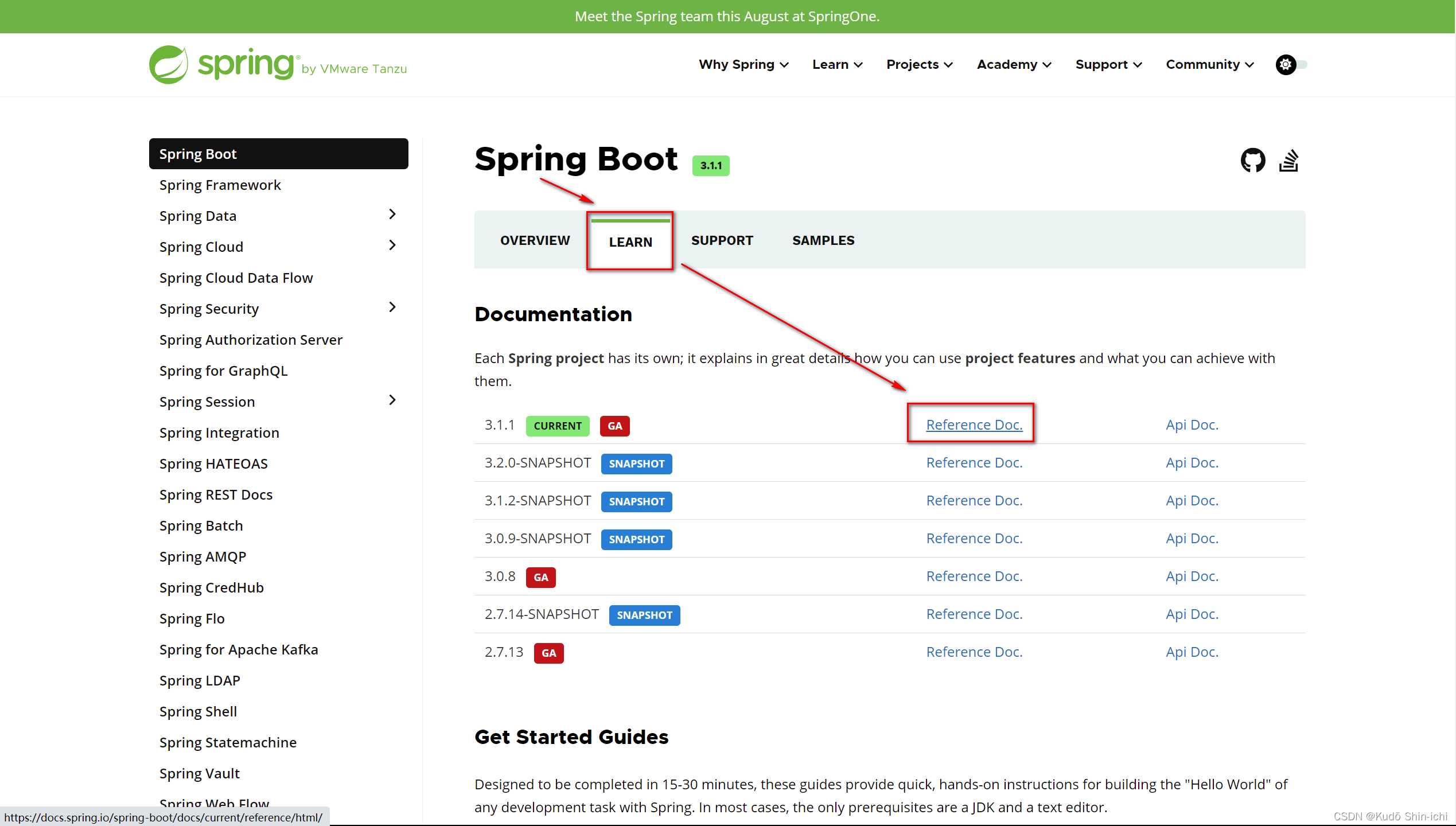Switch to the OVERVIEW tab
This screenshot has height=826, width=1456.
coord(535,240)
